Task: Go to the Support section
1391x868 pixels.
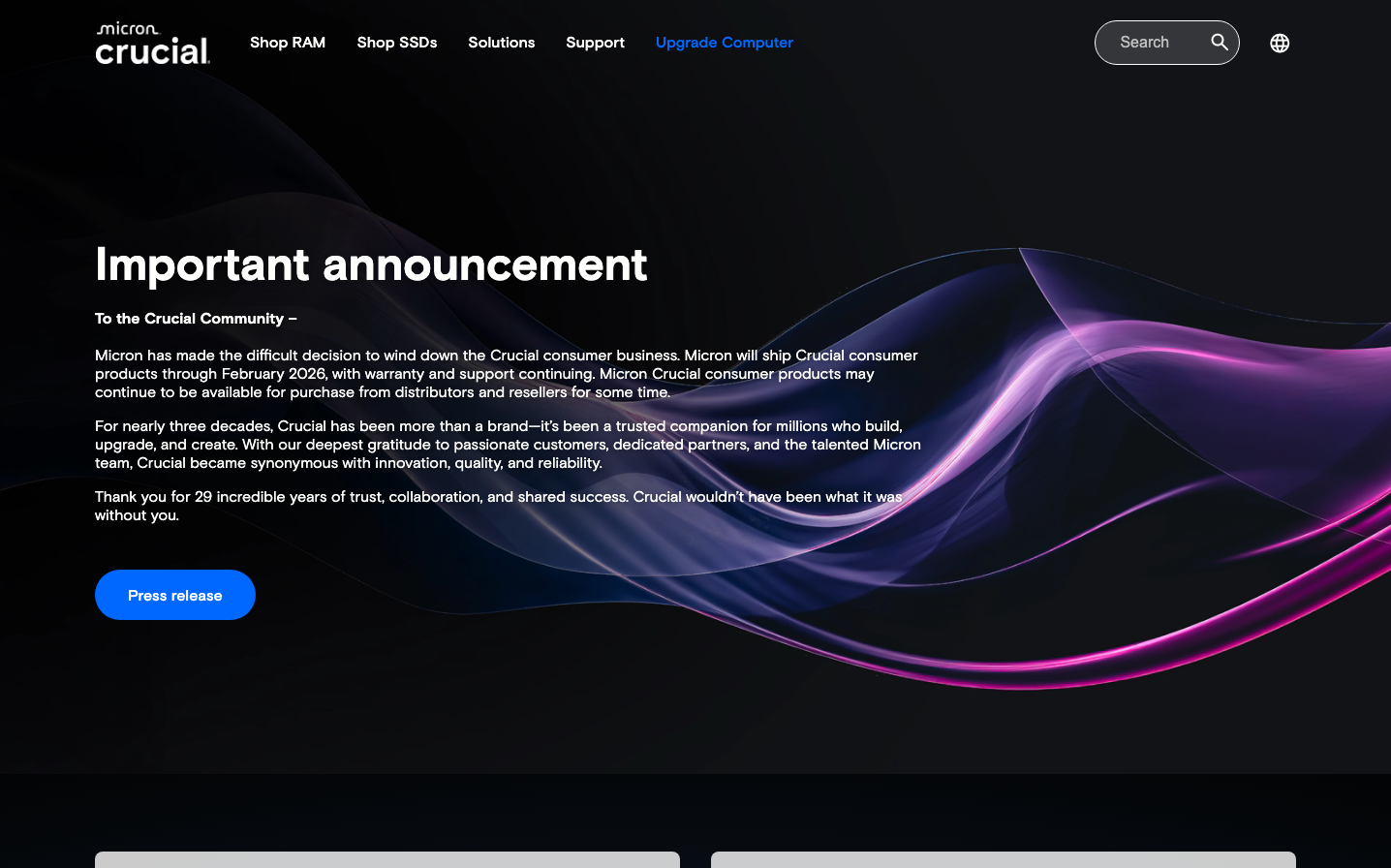Action: (x=595, y=43)
